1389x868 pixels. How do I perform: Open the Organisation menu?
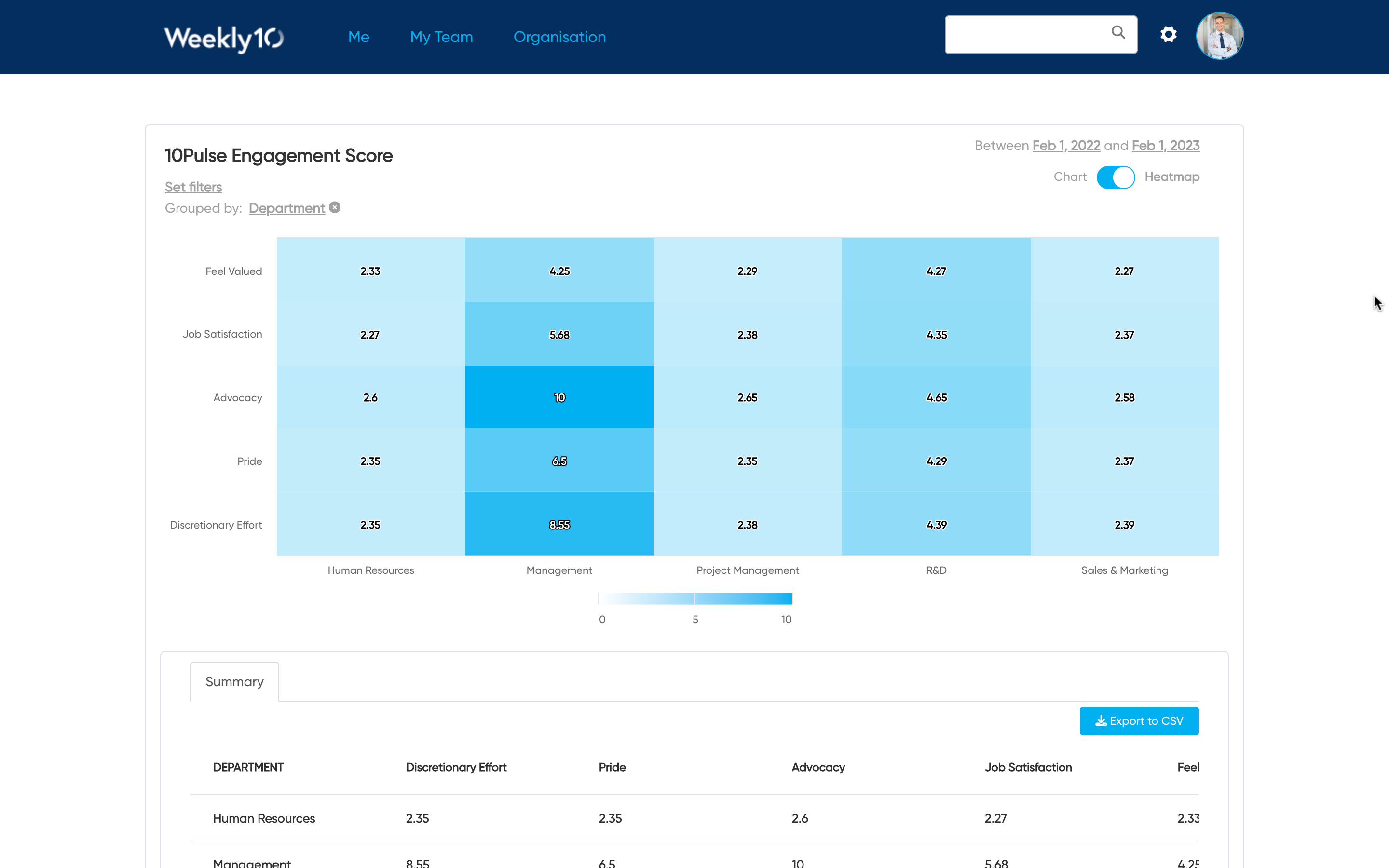point(559,37)
